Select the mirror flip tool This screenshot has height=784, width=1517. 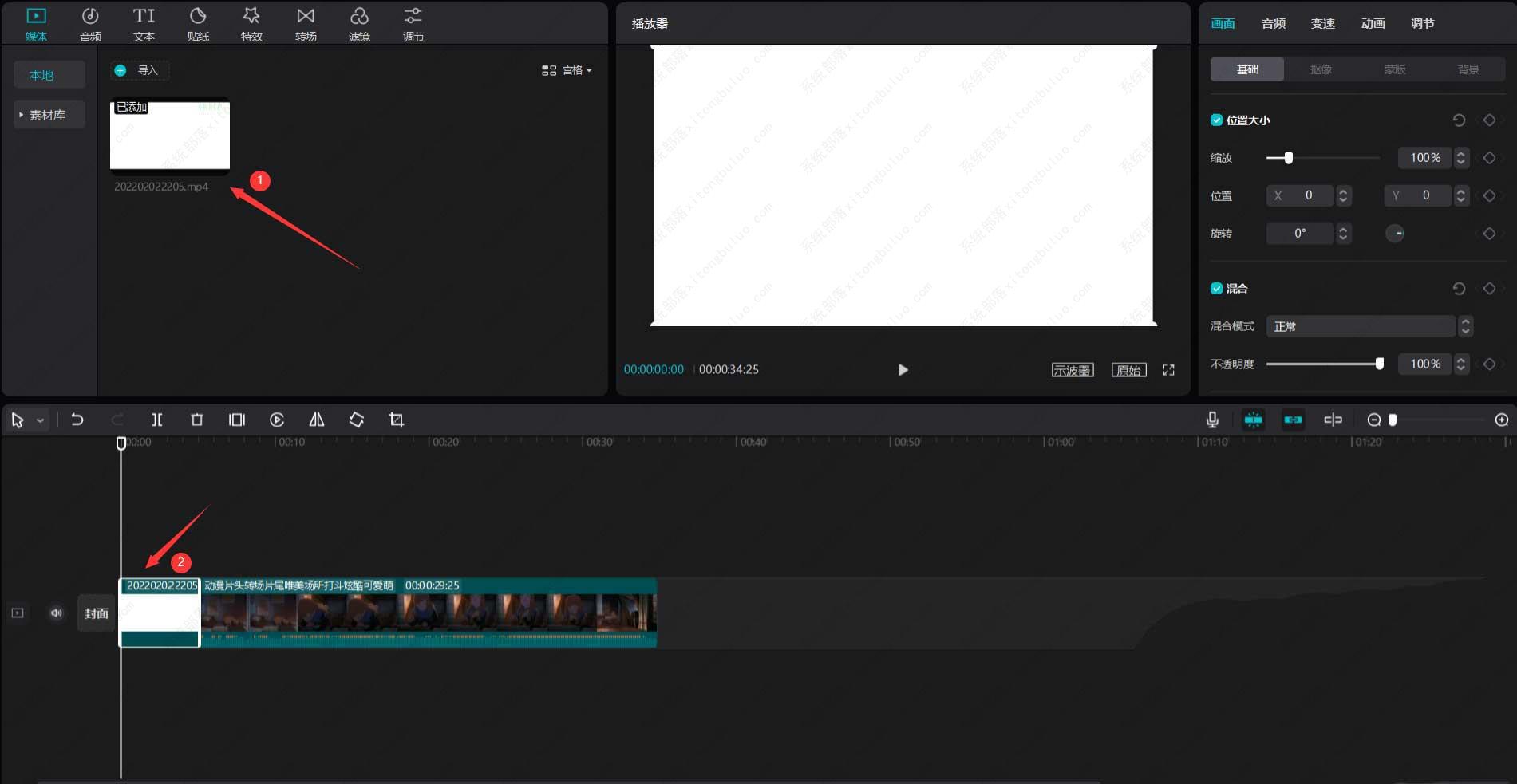317,420
